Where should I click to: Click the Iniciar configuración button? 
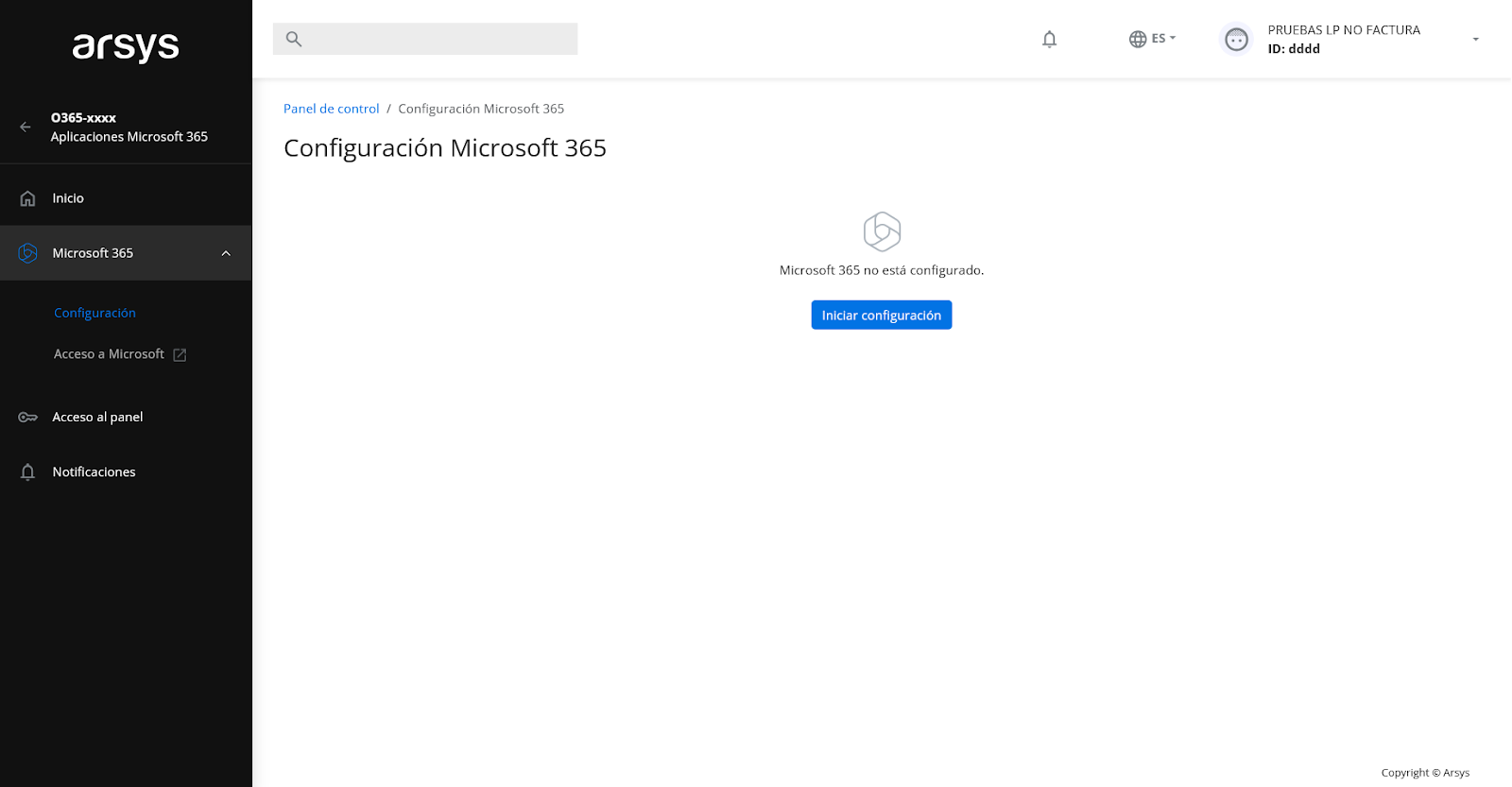(x=882, y=315)
